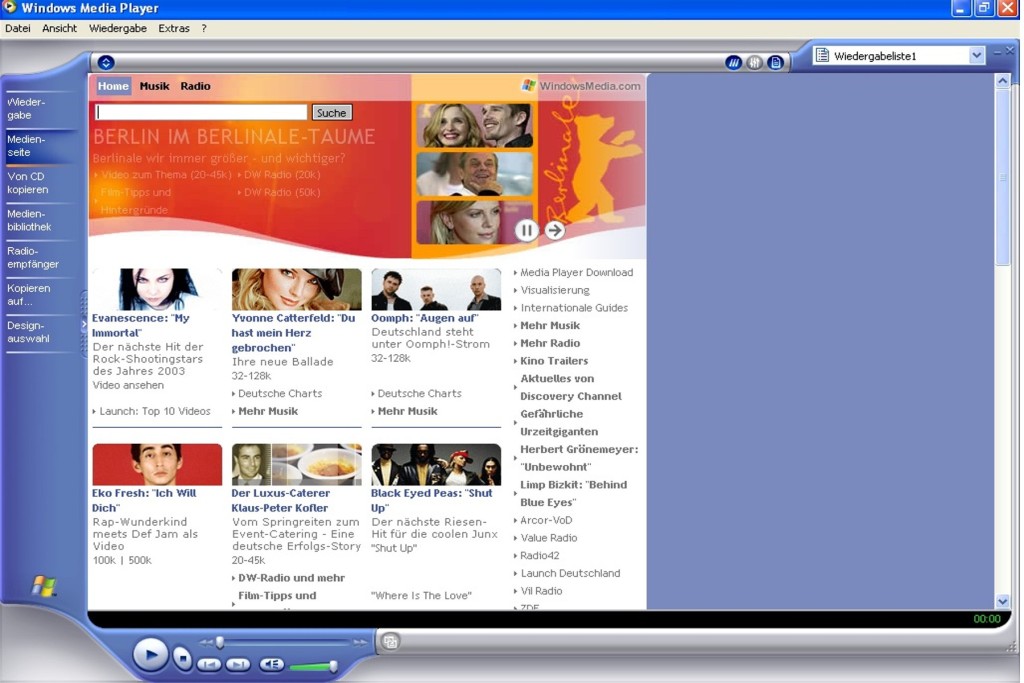This screenshot has height=683, width=1024.
Task: Click the scroll up arrow of the page
Action: click(x=1002, y=81)
